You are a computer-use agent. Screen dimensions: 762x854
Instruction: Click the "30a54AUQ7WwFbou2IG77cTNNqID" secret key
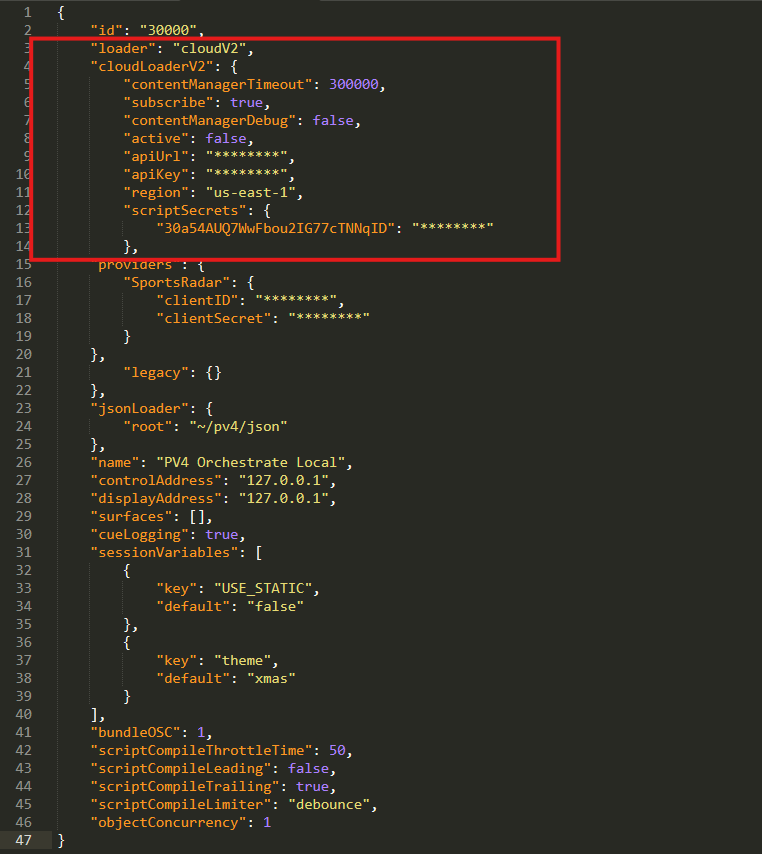[275, 228]
